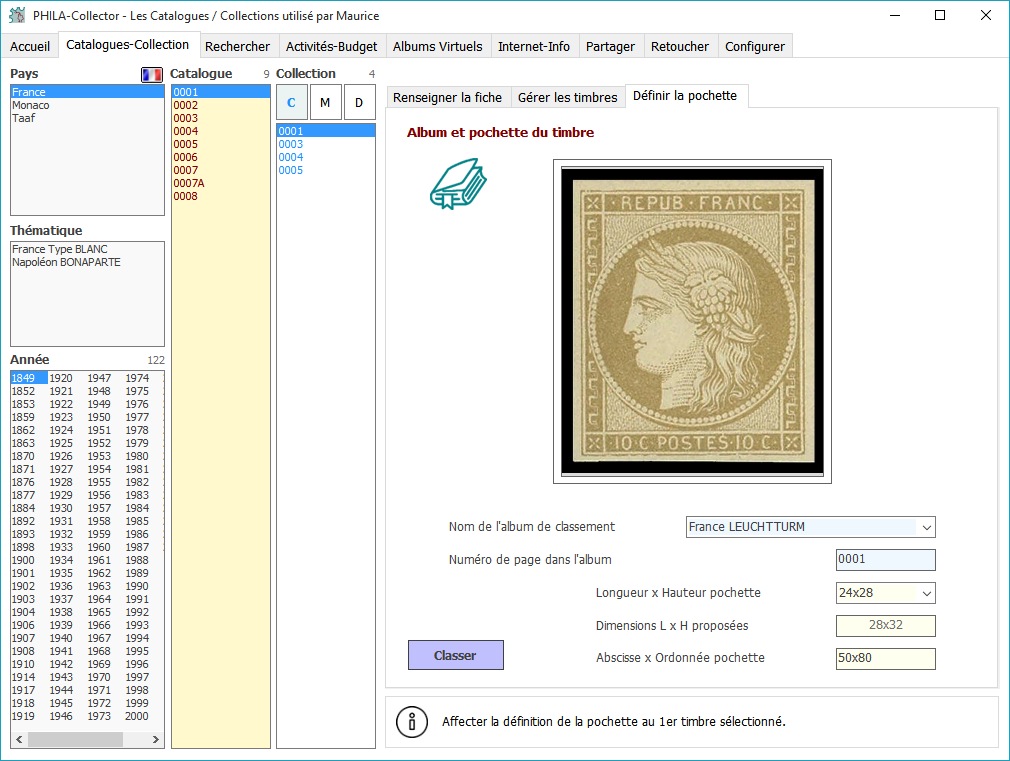Viewport: 1010px width, 761px height.
Task: Toggle the M collection filter button
Action: point(325,102)
